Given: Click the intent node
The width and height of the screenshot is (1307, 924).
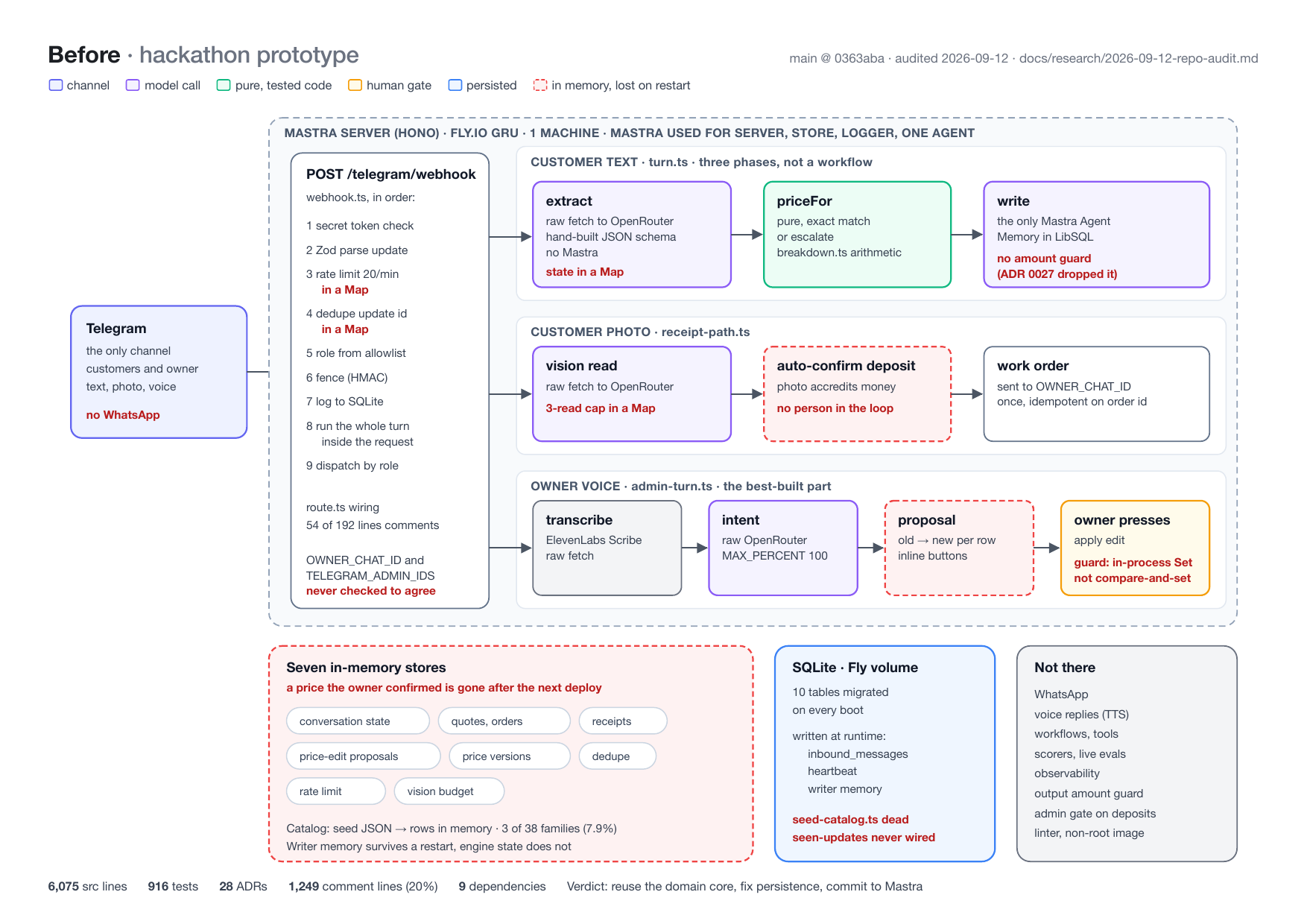Looking at the screenshot, I should [783, 548].
